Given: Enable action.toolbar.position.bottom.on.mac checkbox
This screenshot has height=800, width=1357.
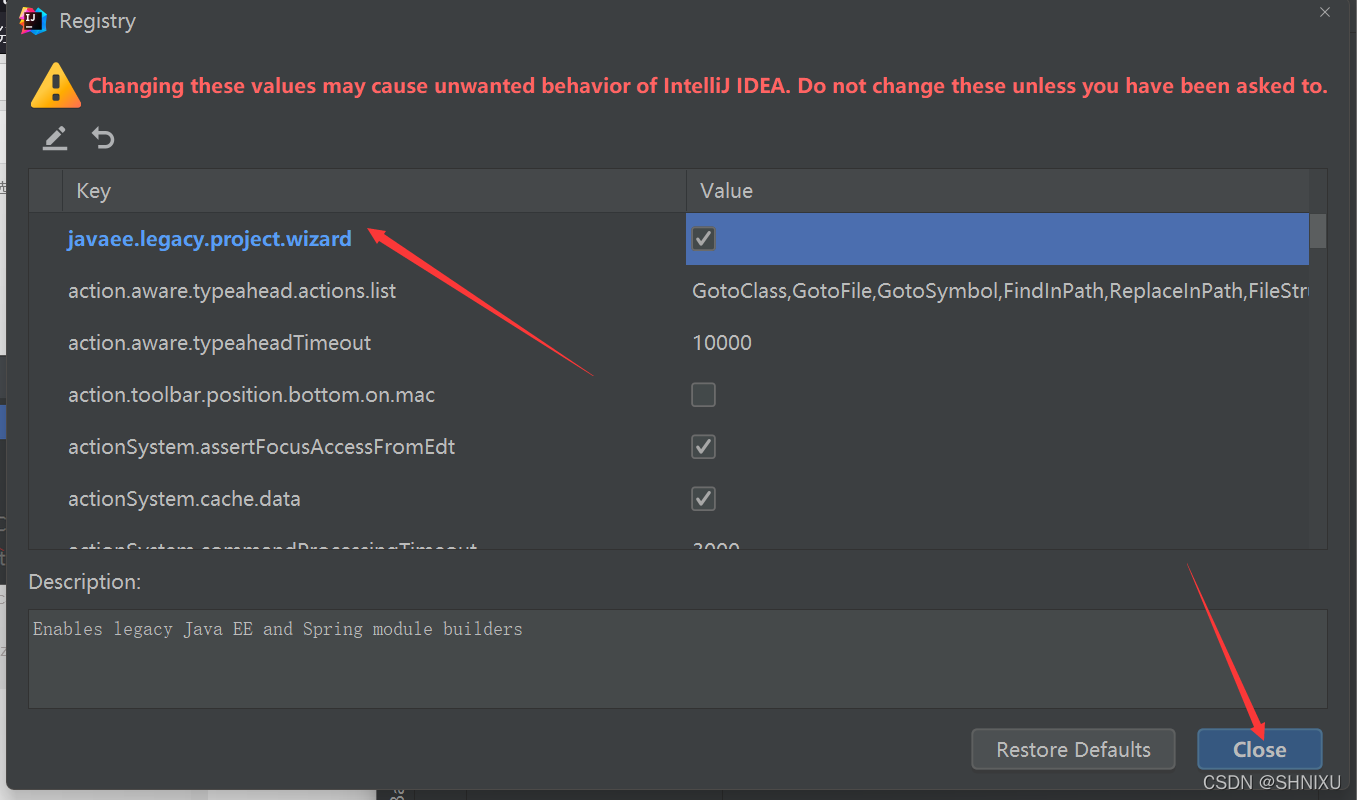Looking at the screenshot, I should coord(703,395).
